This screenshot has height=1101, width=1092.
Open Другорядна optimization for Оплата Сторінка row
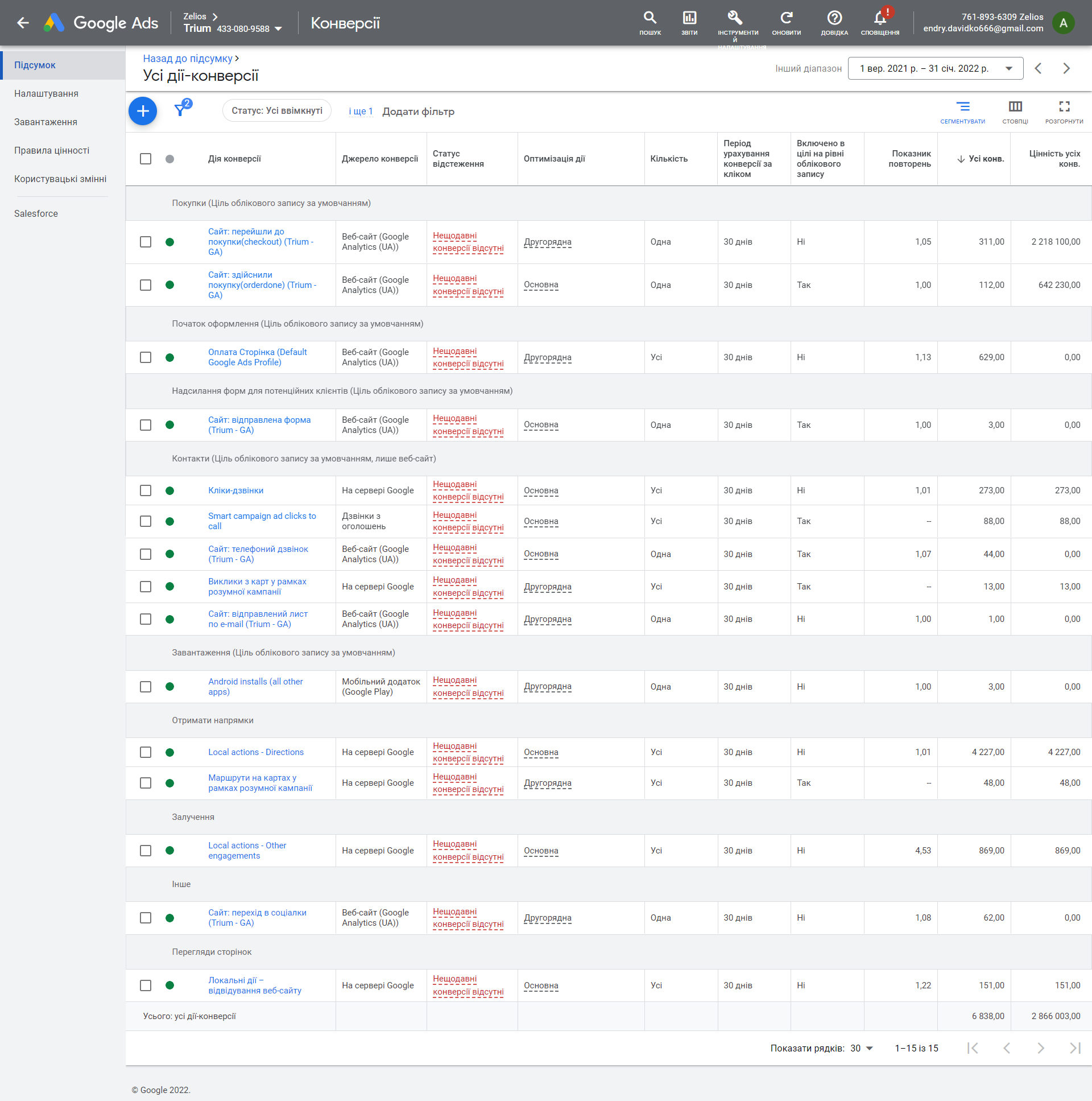click(548, 357)
